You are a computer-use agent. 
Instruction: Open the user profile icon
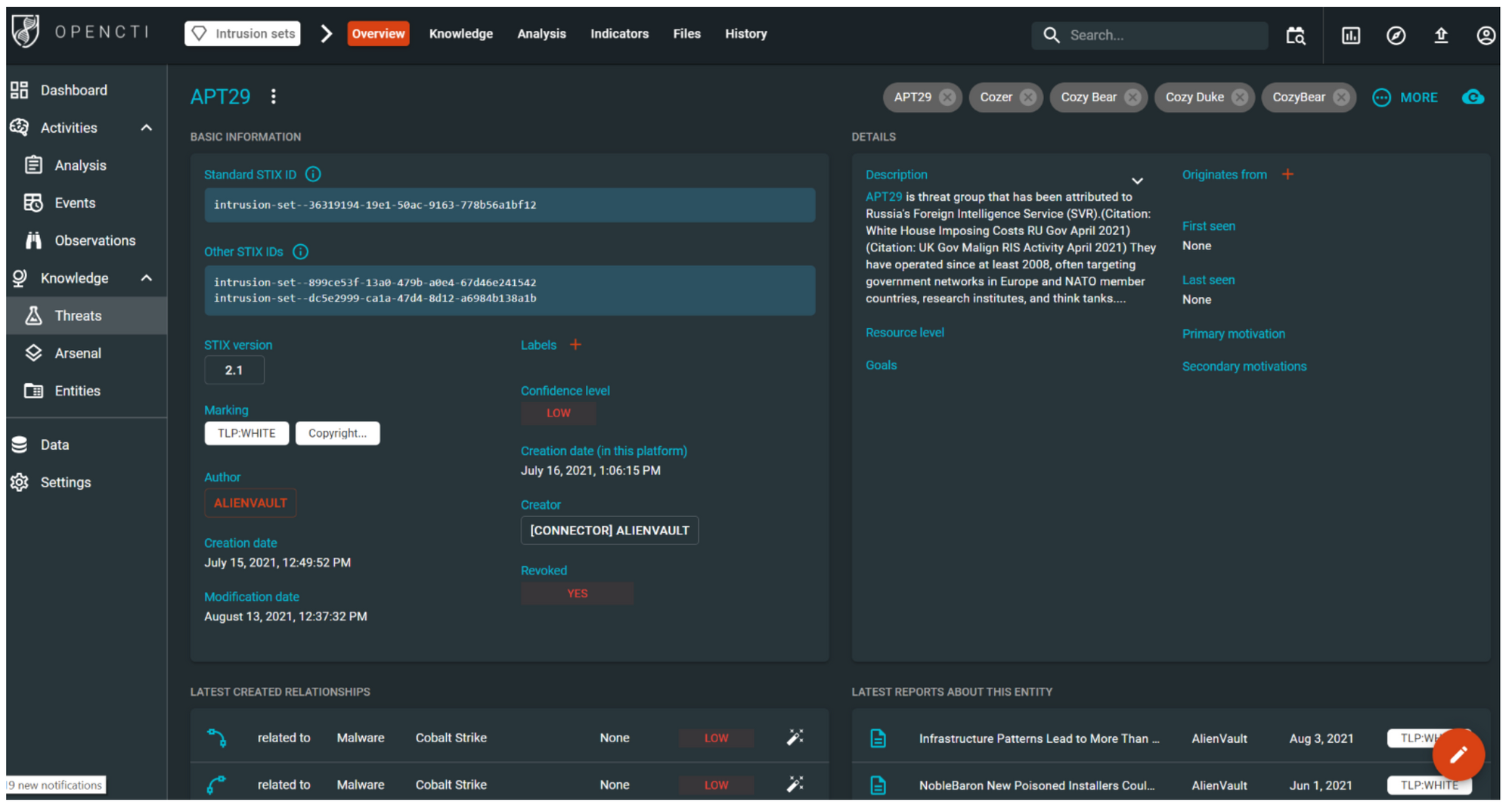(x=1486, y=35)
